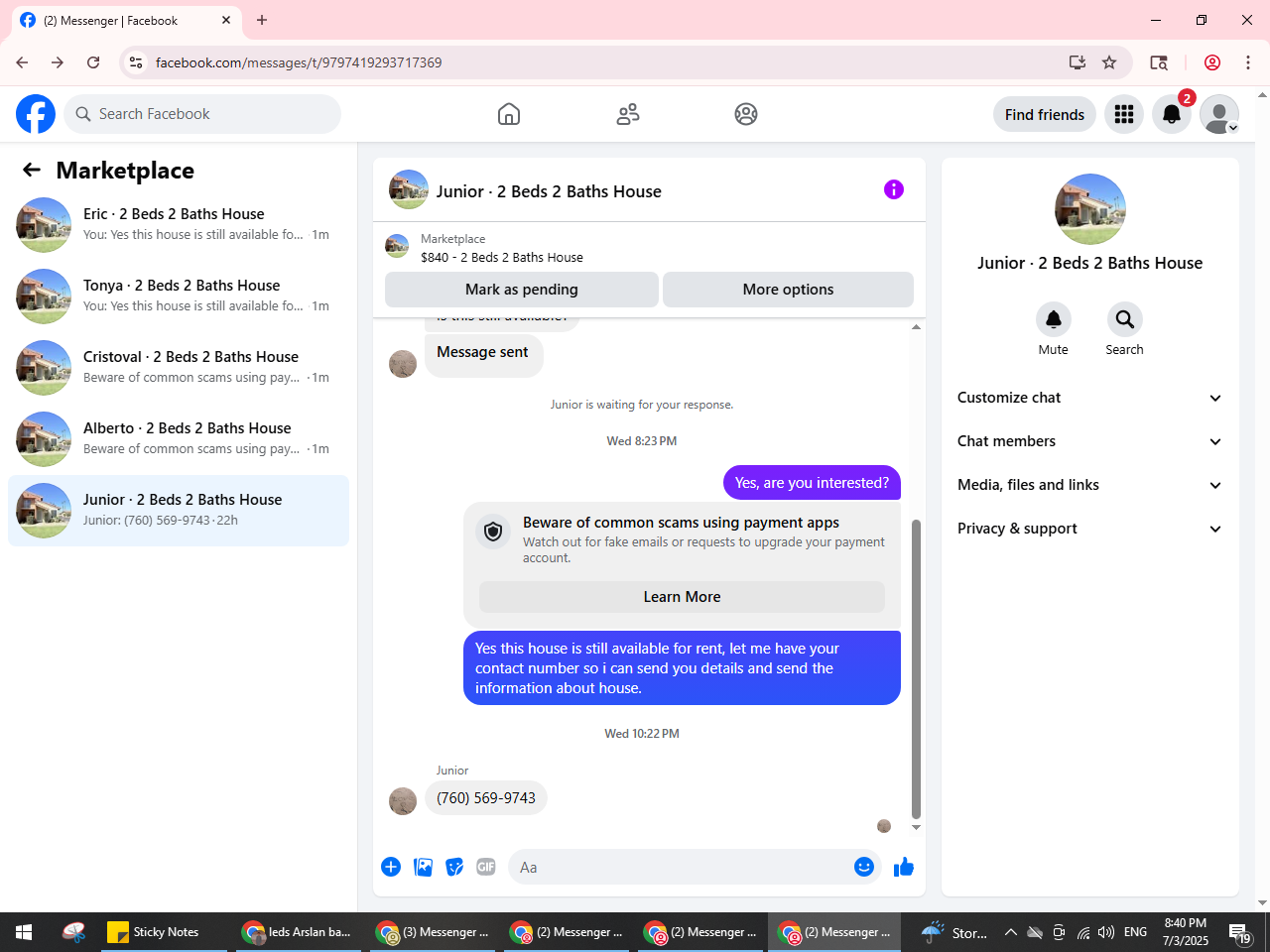Click the browser address bar URL

299,62
